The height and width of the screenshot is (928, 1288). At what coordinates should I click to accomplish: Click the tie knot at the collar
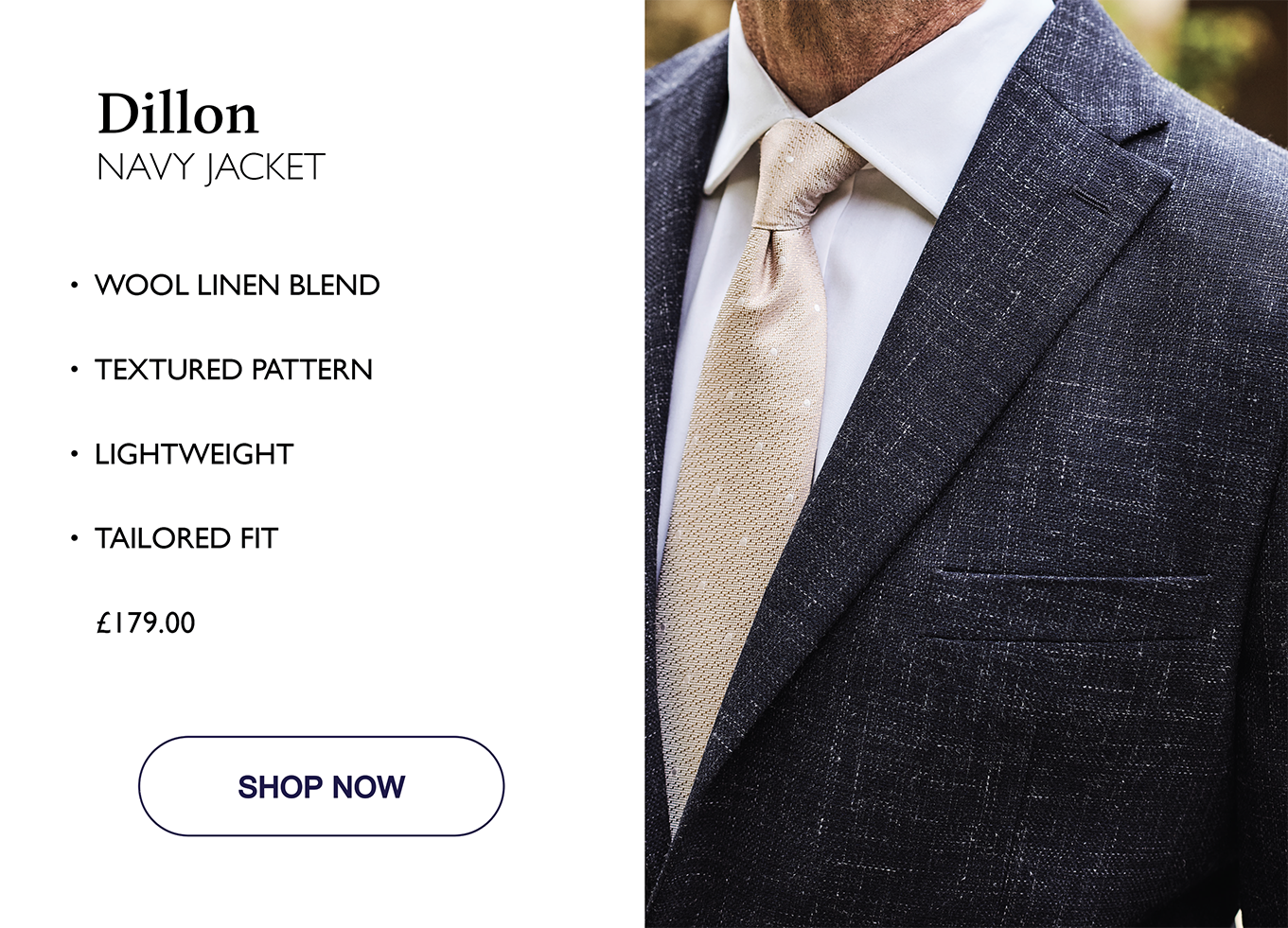pos(803,175)
